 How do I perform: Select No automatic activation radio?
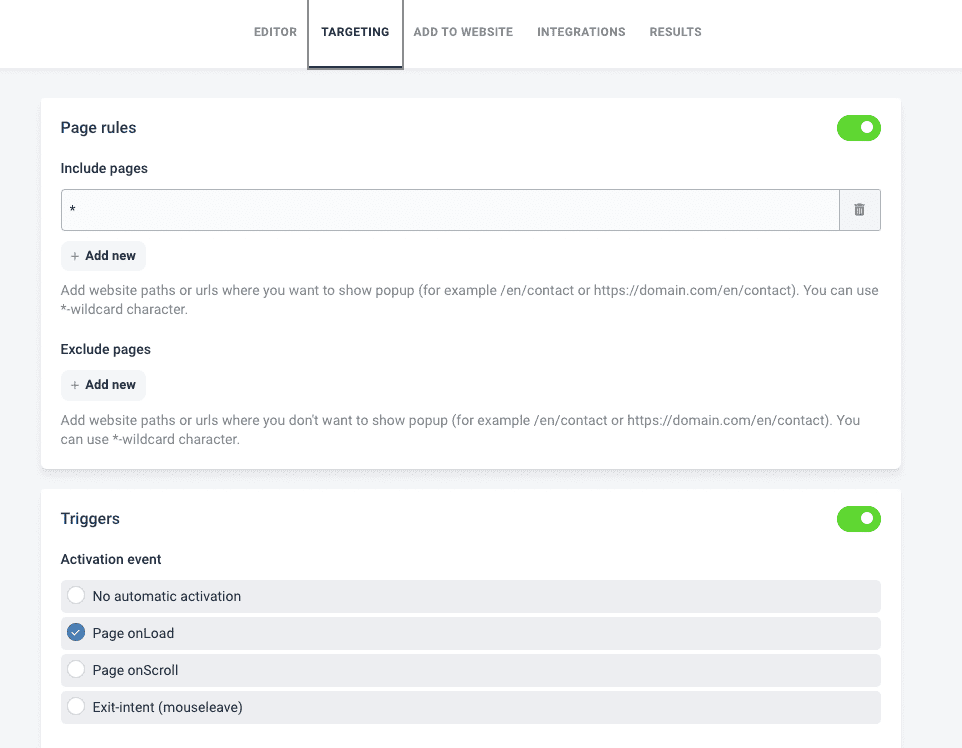pyautogui.click(x=76, y=595)
